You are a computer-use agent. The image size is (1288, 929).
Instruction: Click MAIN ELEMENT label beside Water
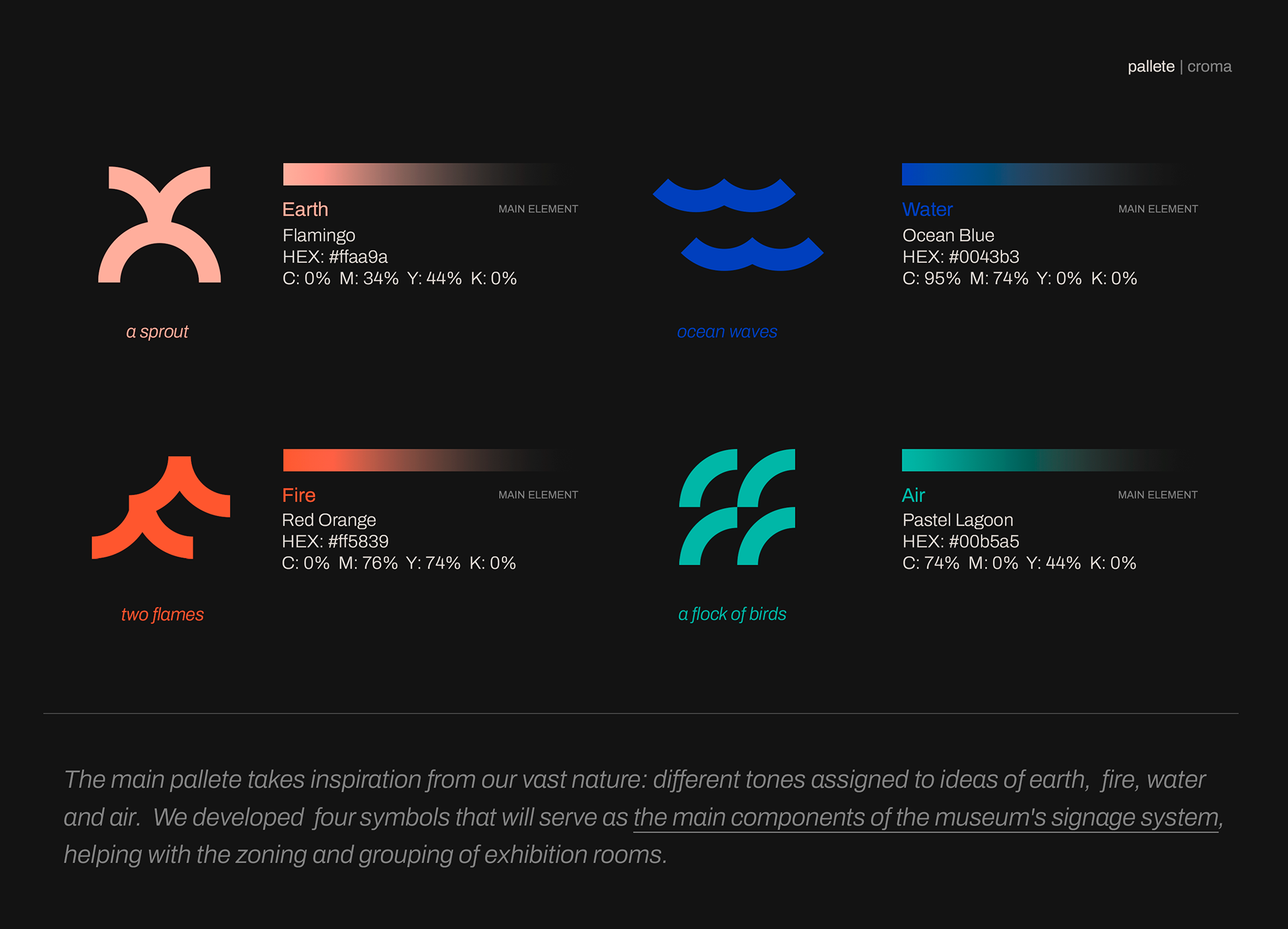(x=1158, y=209)
